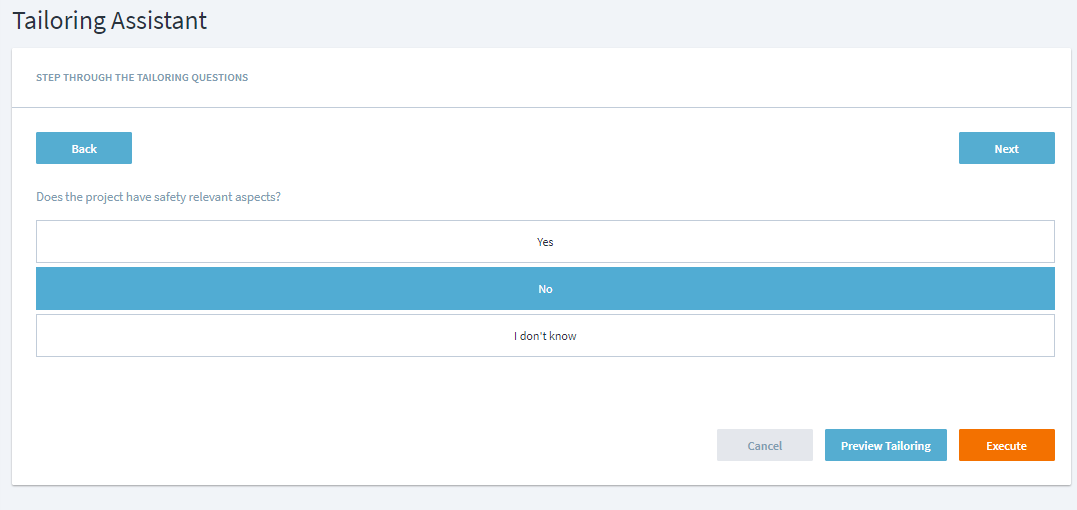This screenshot has width=1077, height=510.
Task: Go back to the previous tailoring question
Action: tap(84, 148)
